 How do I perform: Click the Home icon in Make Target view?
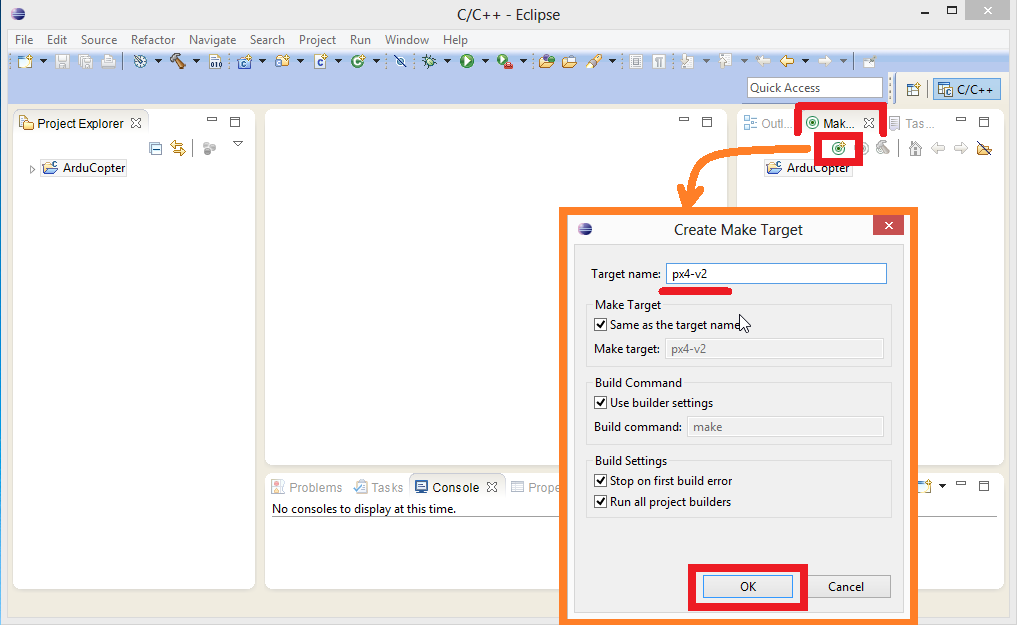click(915, 149)
